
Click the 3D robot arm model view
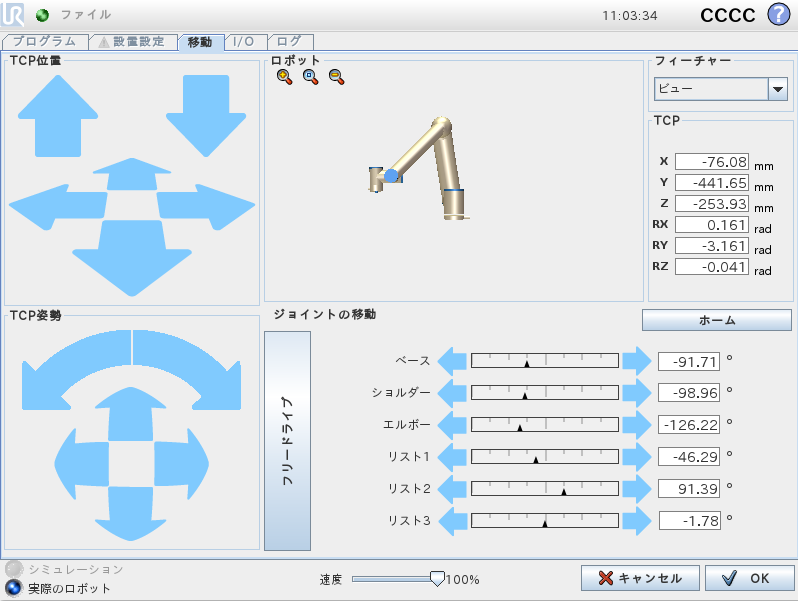(x=418, y=169)
